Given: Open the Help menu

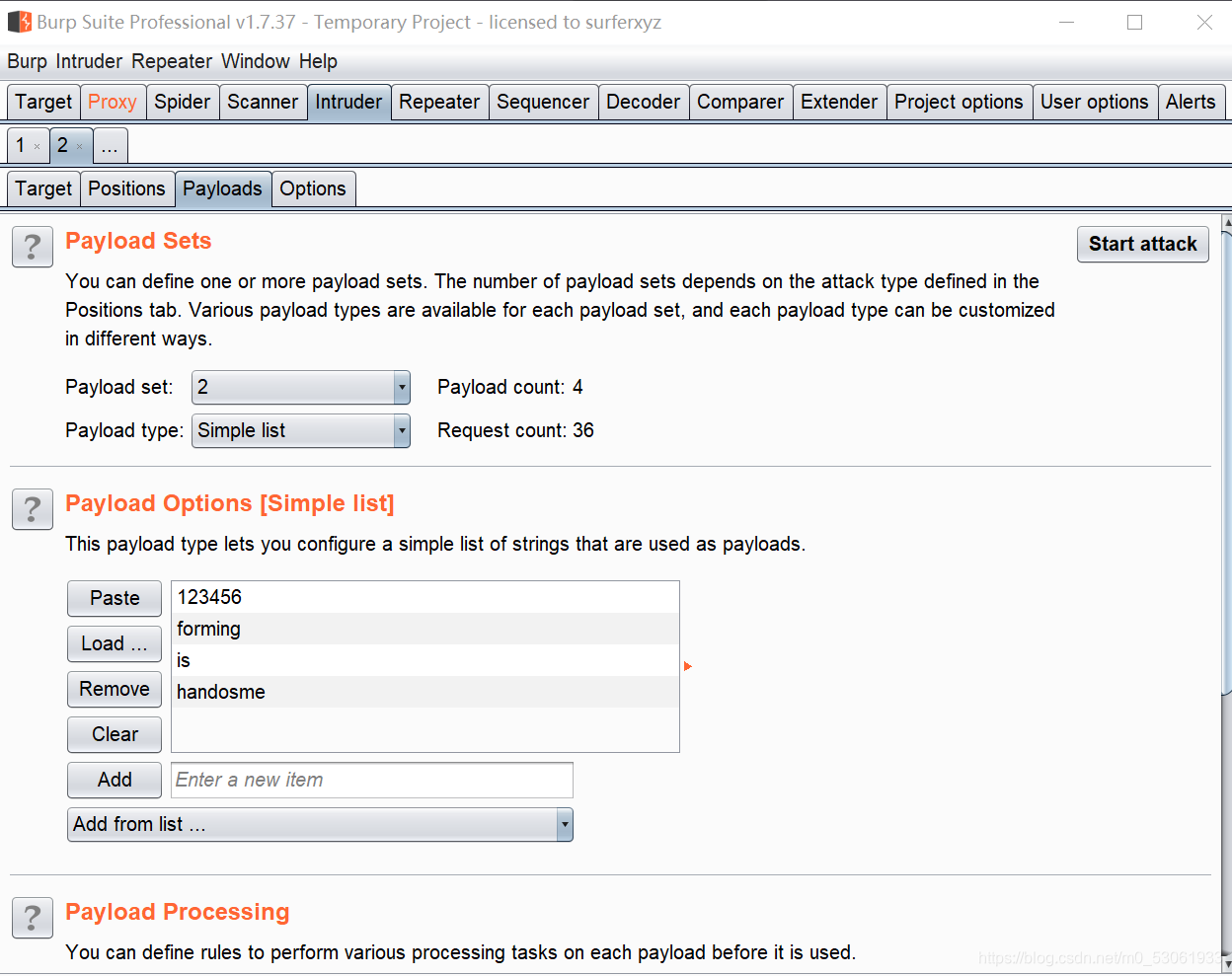Looking at the screenshot, I should (x=318, y=61).
